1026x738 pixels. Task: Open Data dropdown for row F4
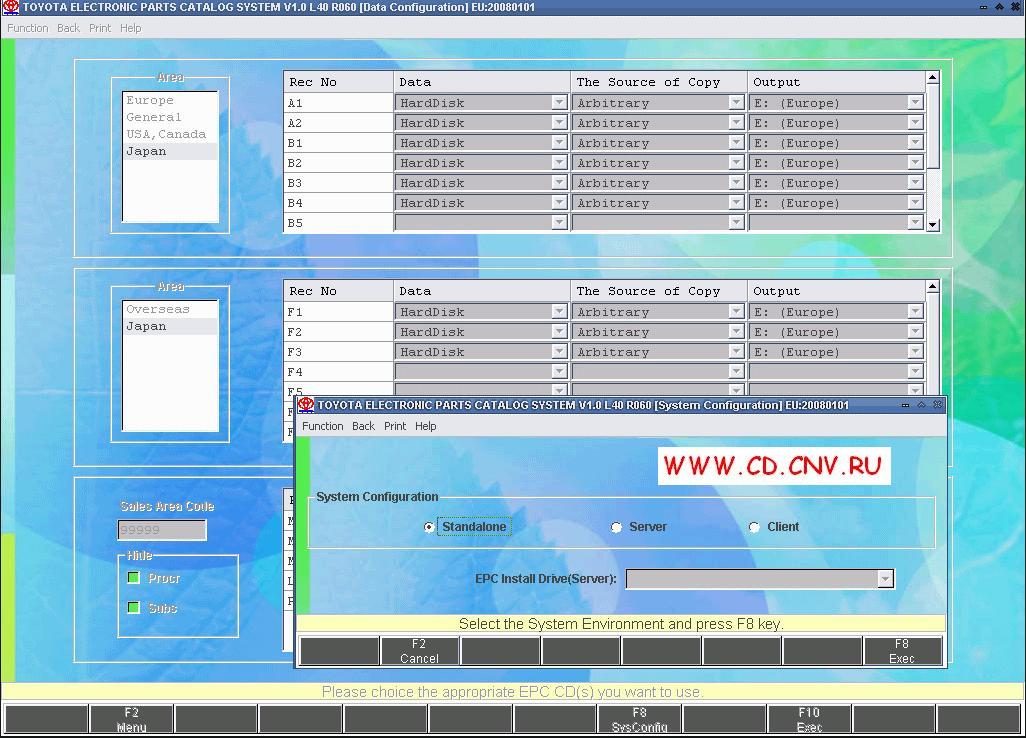click(x=559, y=372)
